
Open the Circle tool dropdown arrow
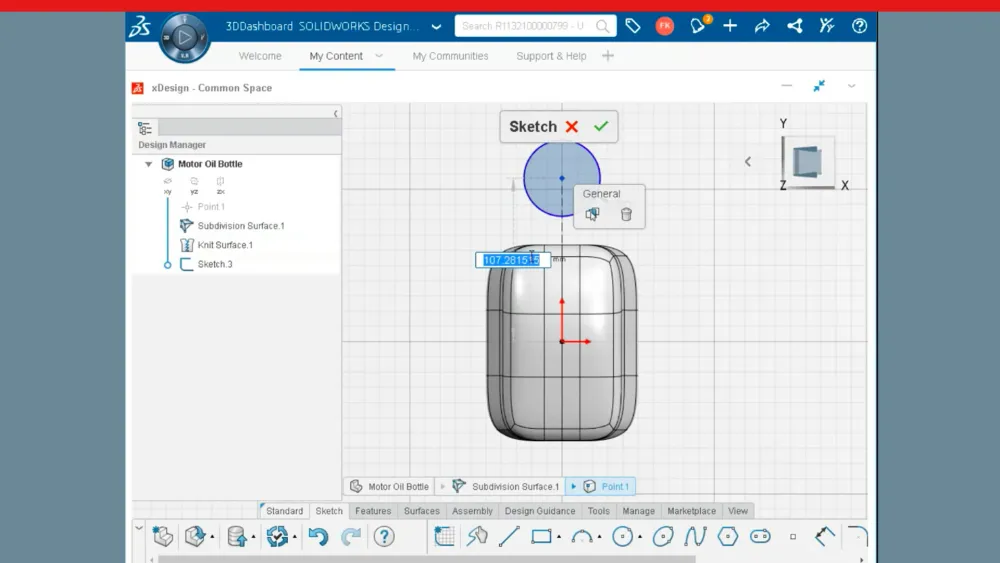(x=640, y=537)
